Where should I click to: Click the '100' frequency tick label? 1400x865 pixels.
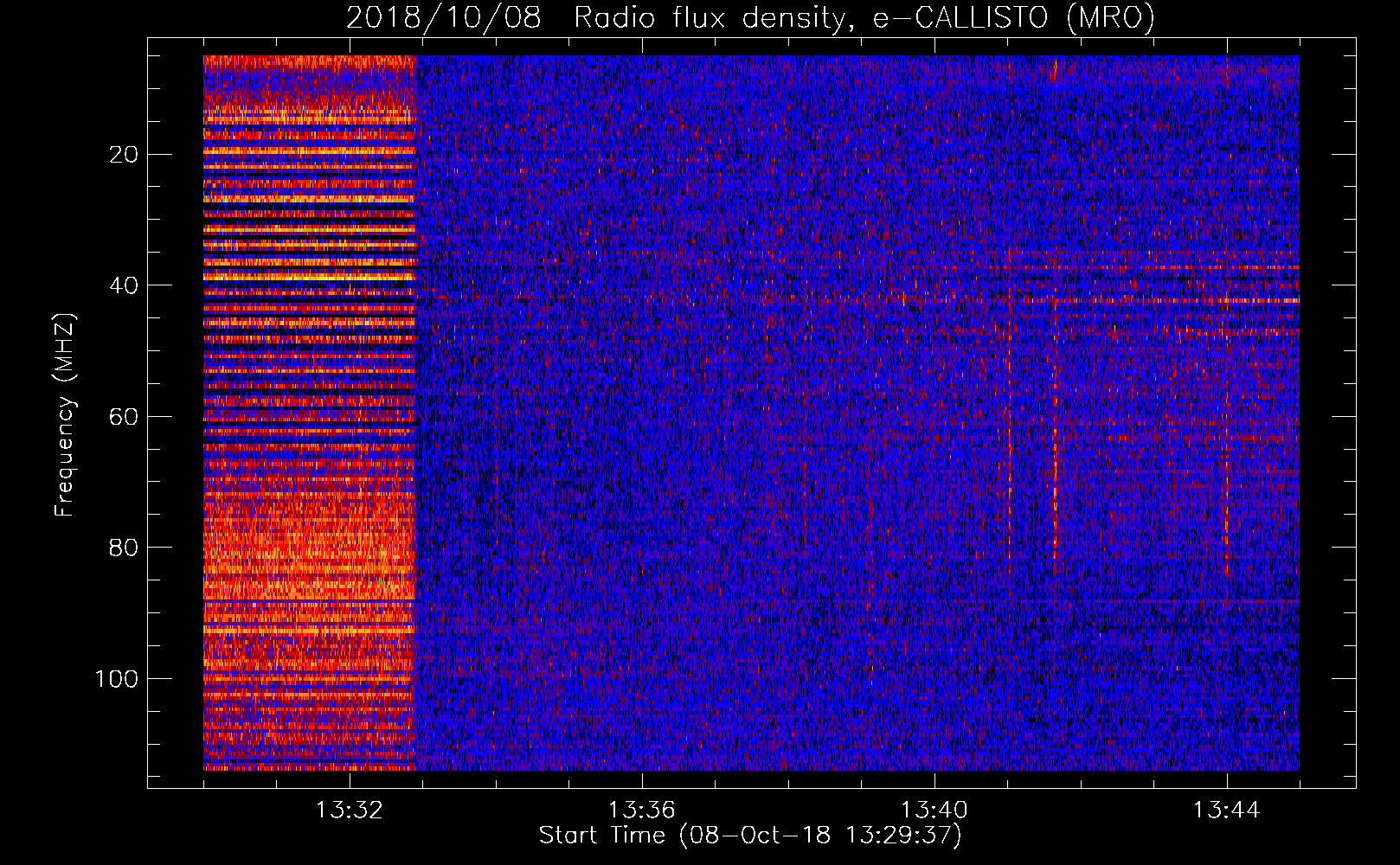[117, 679]
